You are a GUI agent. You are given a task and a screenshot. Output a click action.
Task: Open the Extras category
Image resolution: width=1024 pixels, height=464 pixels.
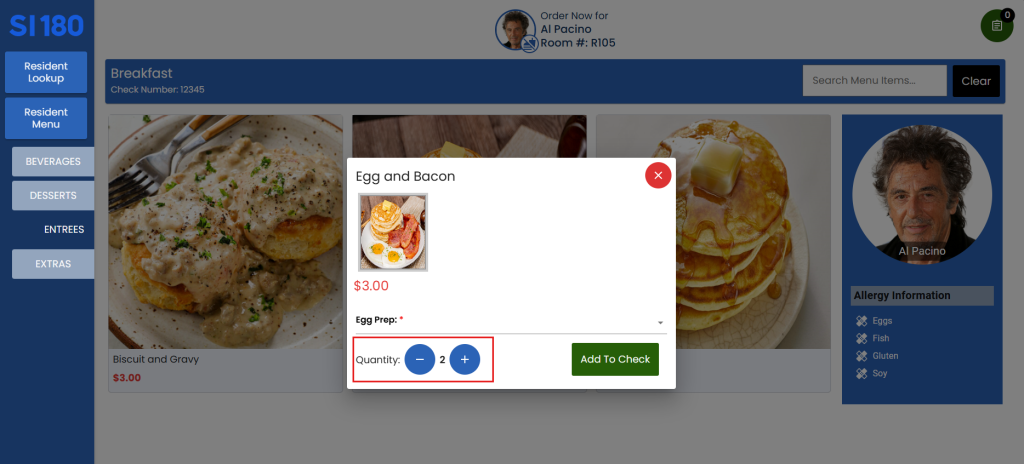pos(53,264)
